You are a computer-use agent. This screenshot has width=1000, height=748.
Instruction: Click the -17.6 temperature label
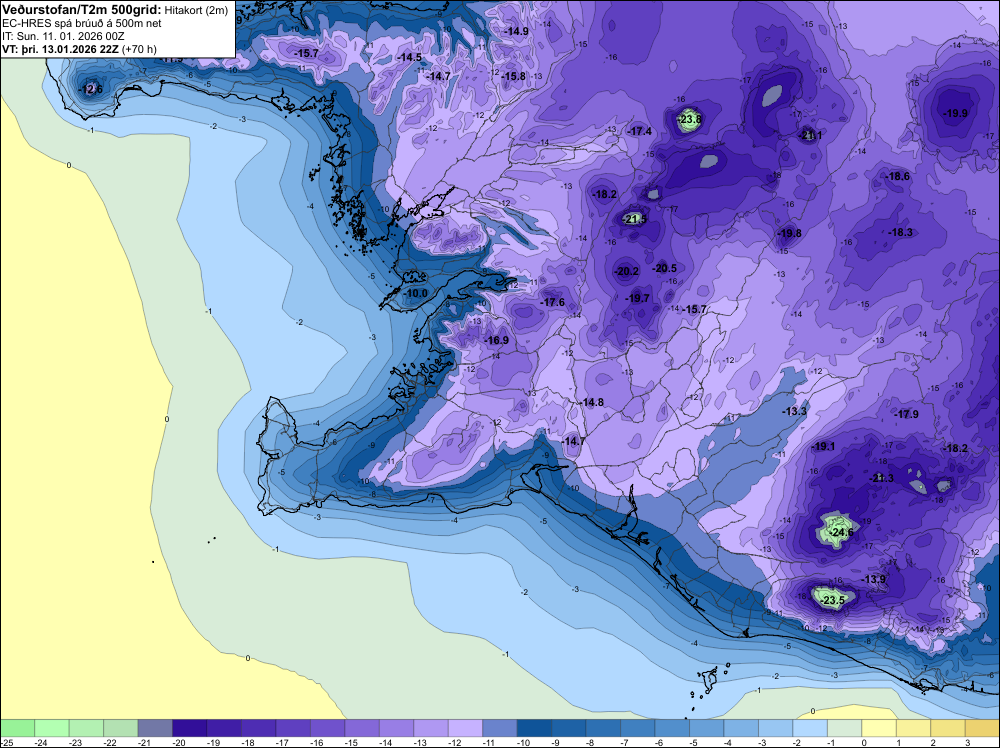tap(552, 302)
